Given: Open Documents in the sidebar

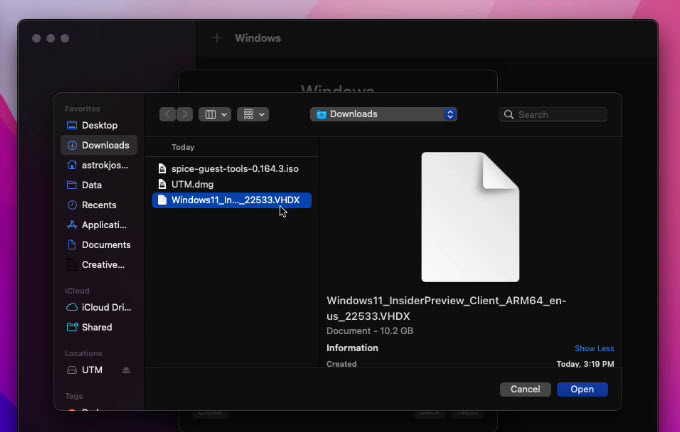Looking at the screenshot, I should [x=99, y=245].
